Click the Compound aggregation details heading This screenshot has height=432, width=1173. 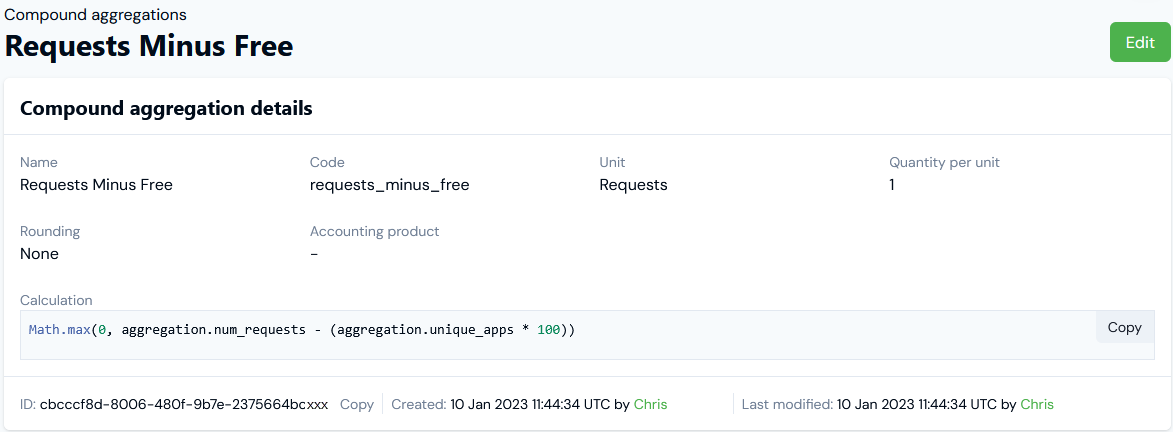click(166, 108)
